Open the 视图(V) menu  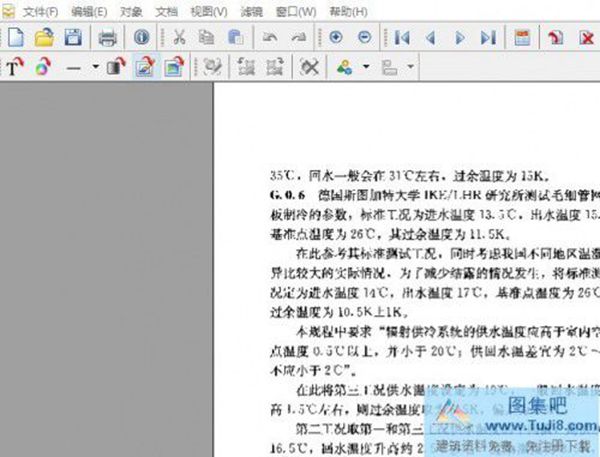[209, 12]
